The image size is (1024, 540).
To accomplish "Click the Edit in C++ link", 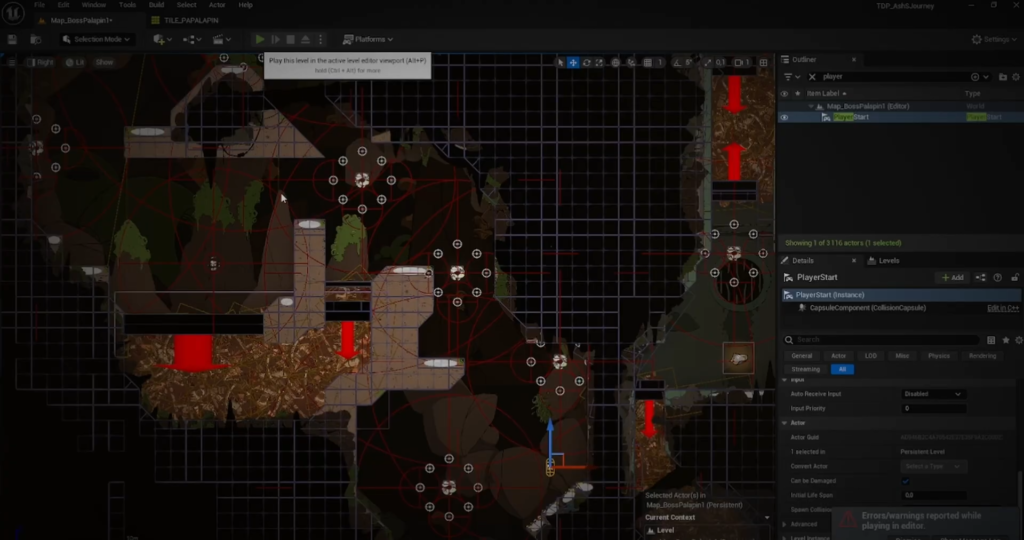I will tap(1002, 308).
